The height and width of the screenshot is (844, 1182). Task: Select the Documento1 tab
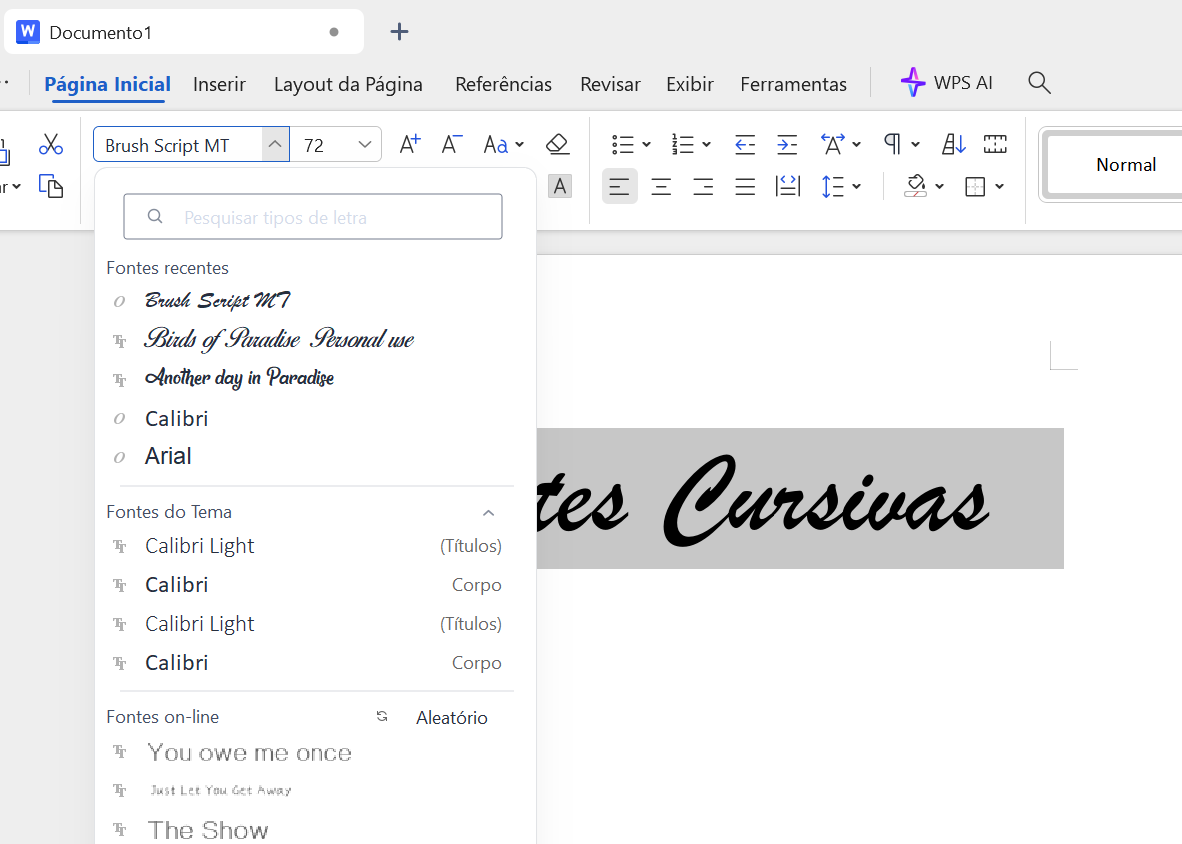coord(184,32)
